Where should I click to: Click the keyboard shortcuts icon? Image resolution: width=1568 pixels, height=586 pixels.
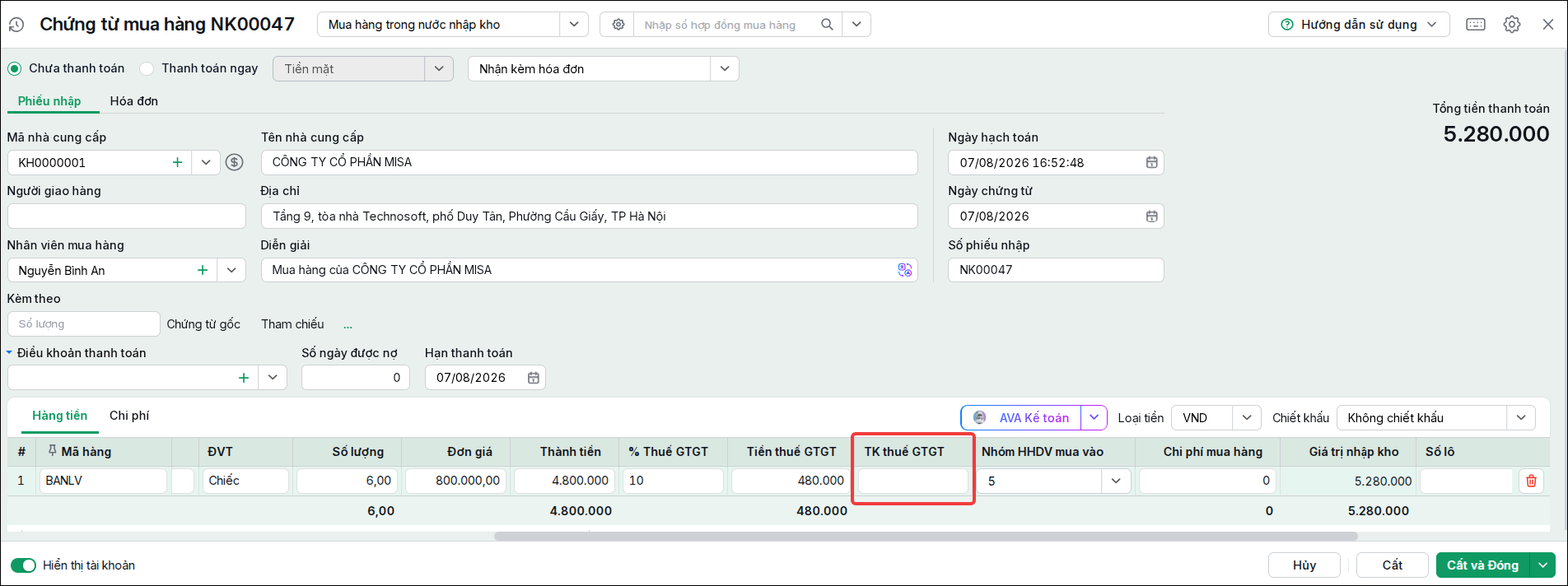coord(1476,25)
